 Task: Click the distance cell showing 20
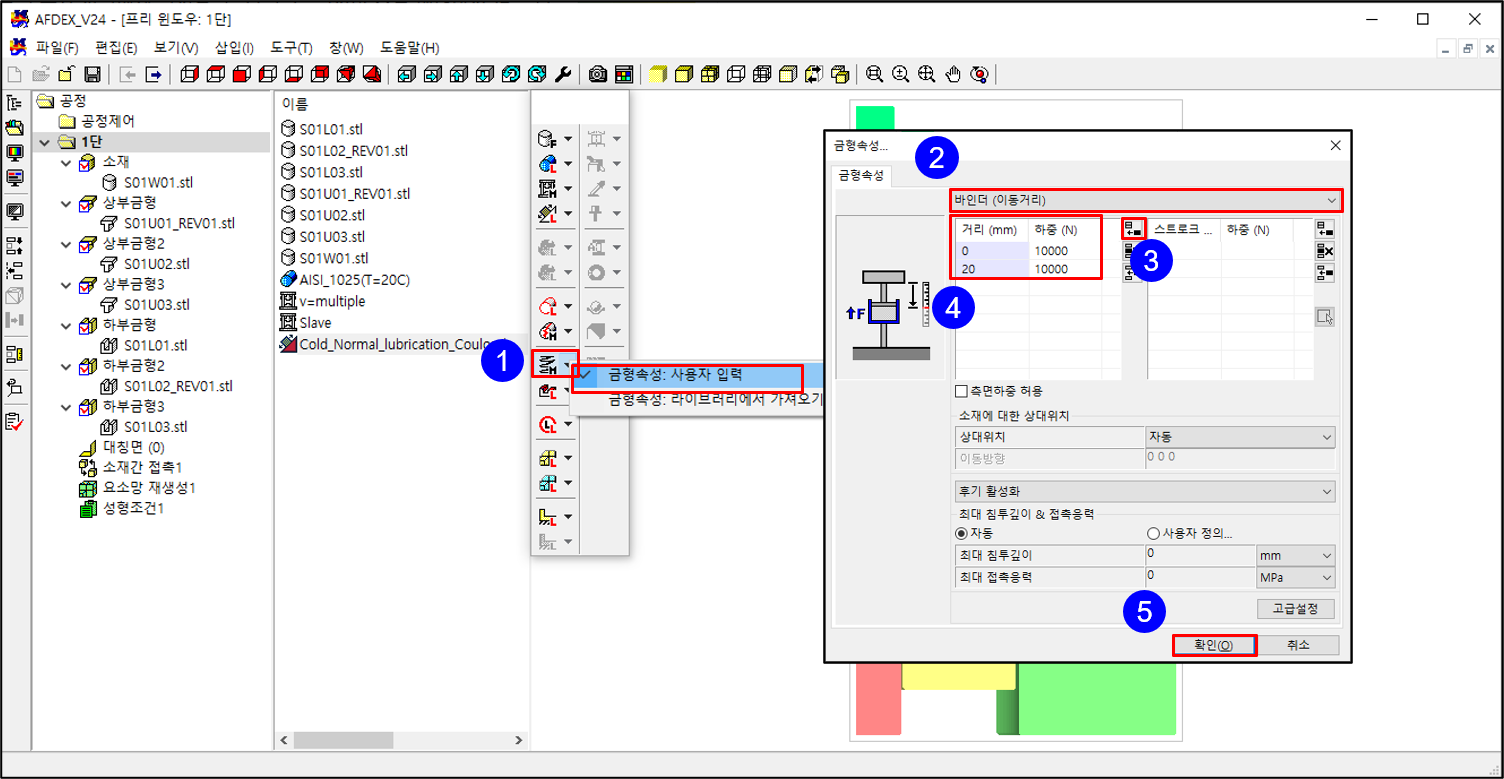tap(992, 268)
